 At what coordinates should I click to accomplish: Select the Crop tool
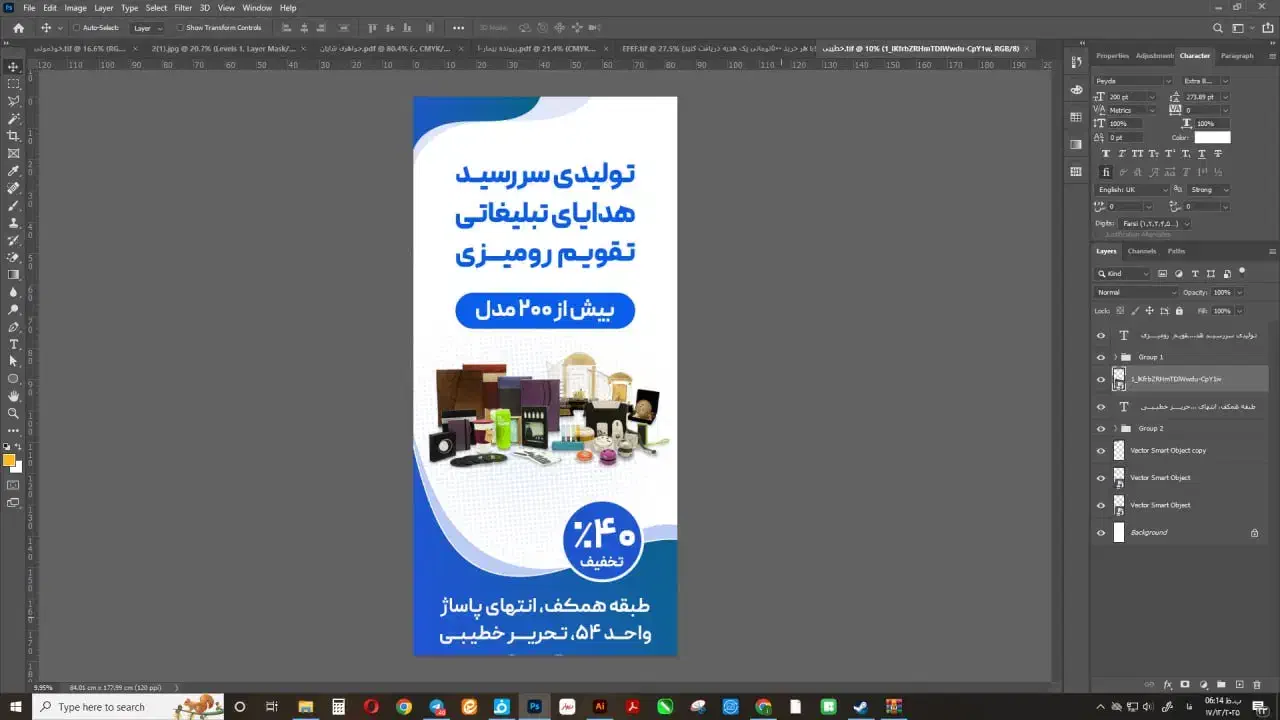13,136
